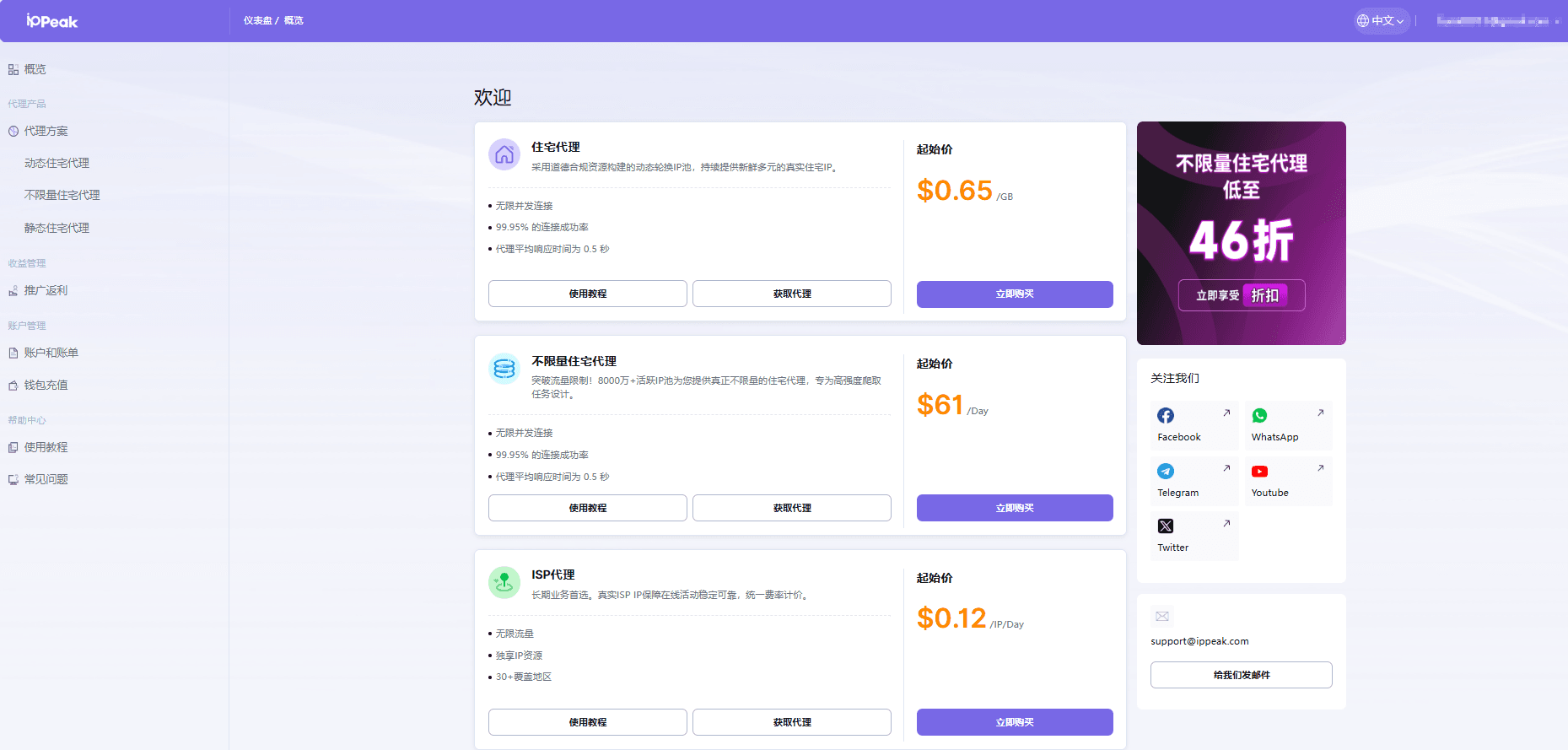
Task: Select 动态住宅代理 in the sidebar
Action: 57,164
